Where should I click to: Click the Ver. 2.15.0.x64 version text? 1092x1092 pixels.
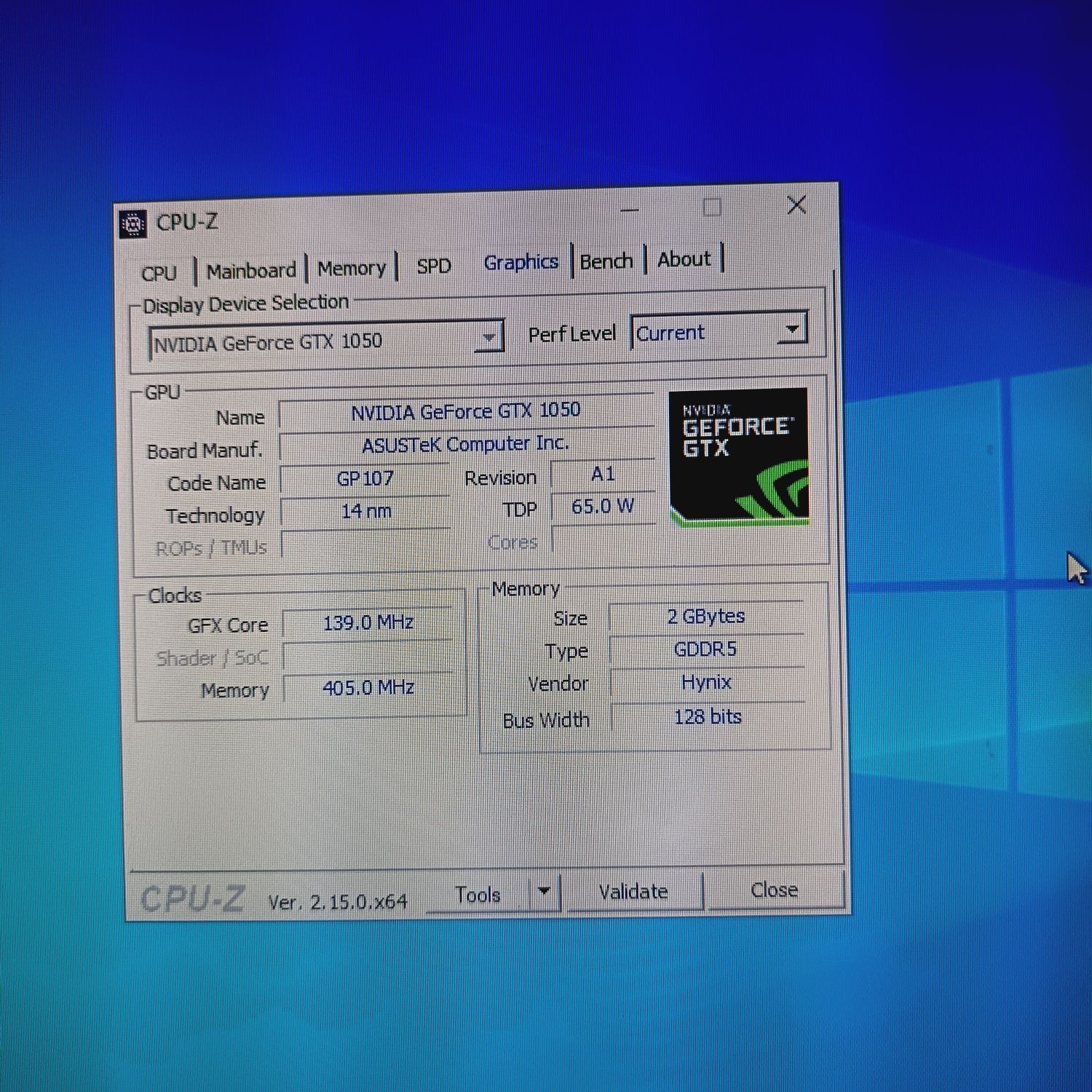(x=337, y=902)
